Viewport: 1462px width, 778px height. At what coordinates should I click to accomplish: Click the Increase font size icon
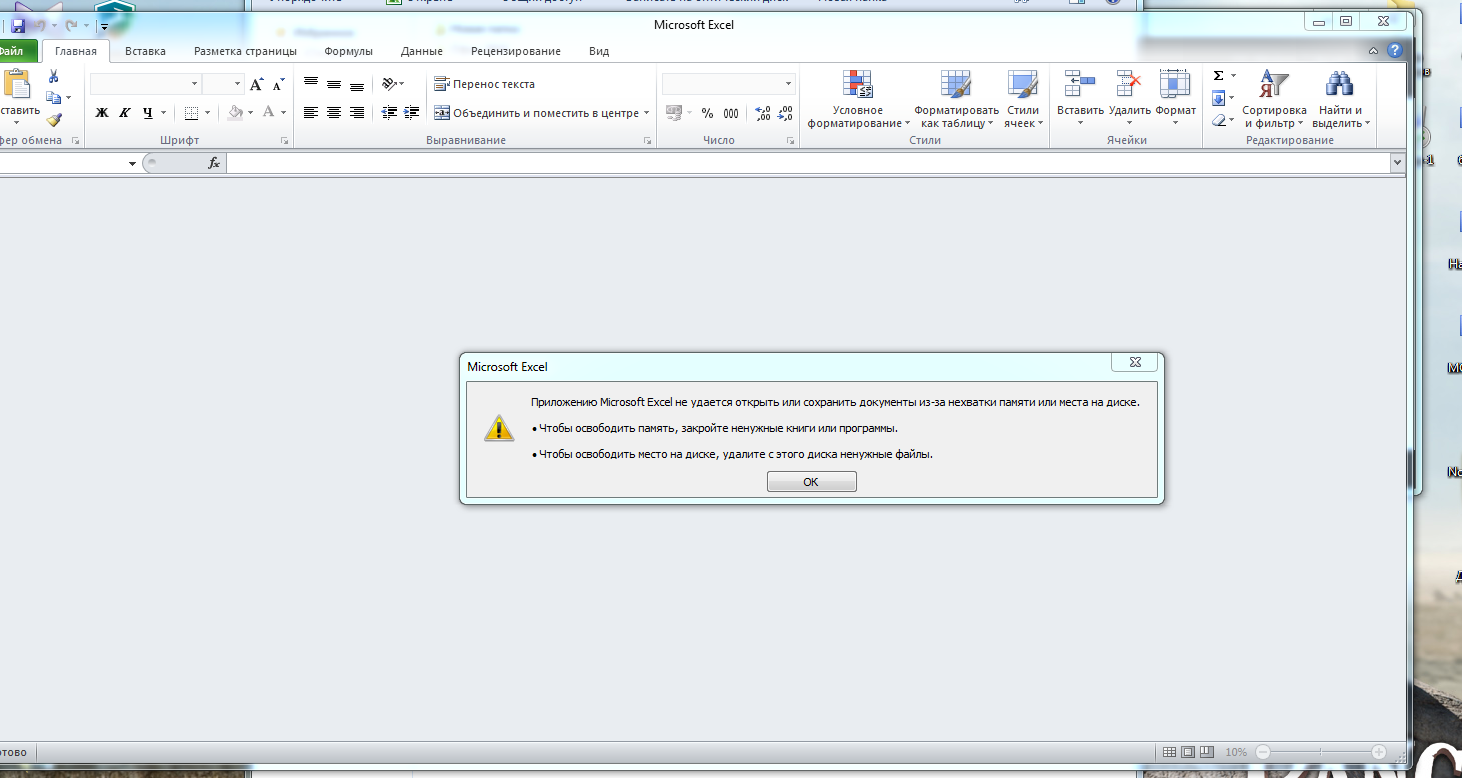click(256, 84)
